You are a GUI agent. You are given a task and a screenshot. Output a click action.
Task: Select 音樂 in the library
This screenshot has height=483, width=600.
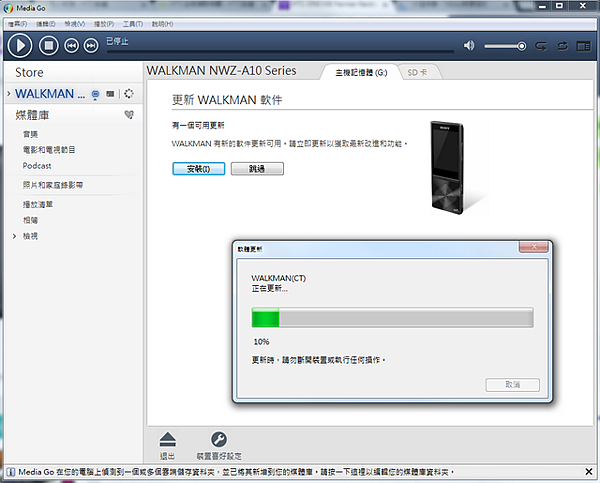(x=30, y=134)
